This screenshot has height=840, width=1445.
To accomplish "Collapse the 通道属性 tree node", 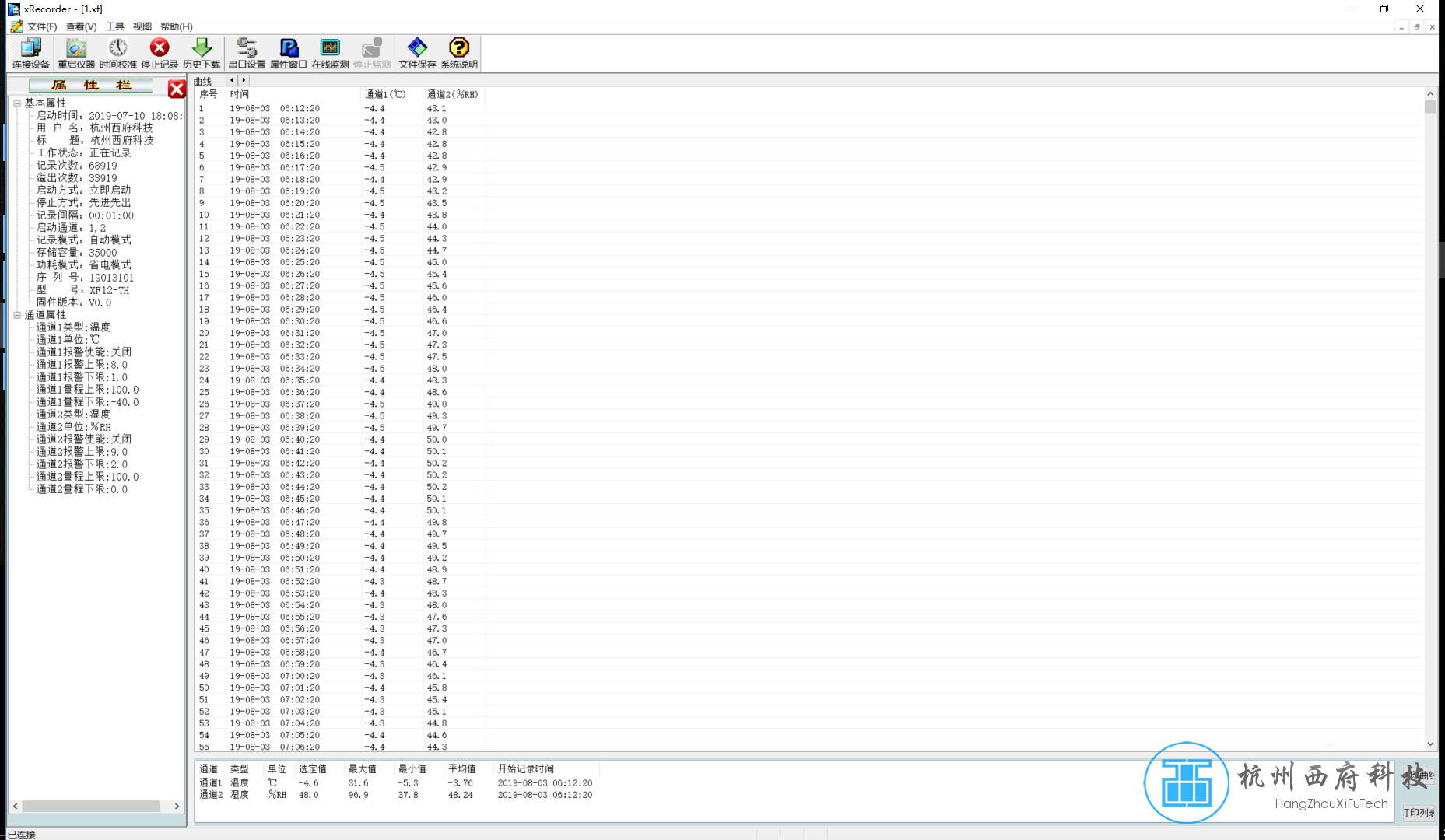I will (x=17, y=315).
